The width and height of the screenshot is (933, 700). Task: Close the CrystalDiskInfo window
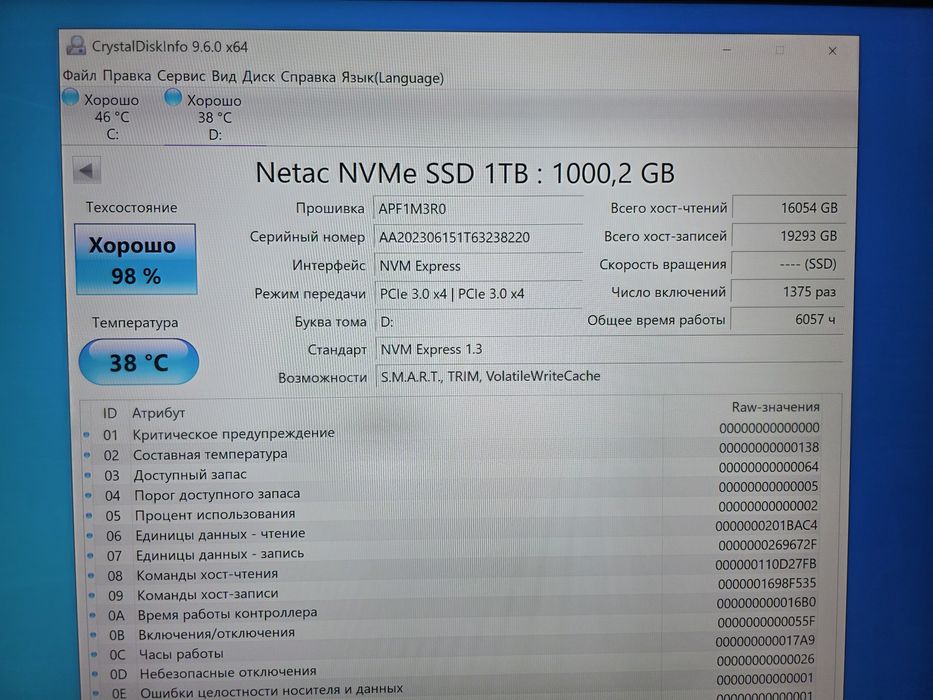[x=832, y=51]
